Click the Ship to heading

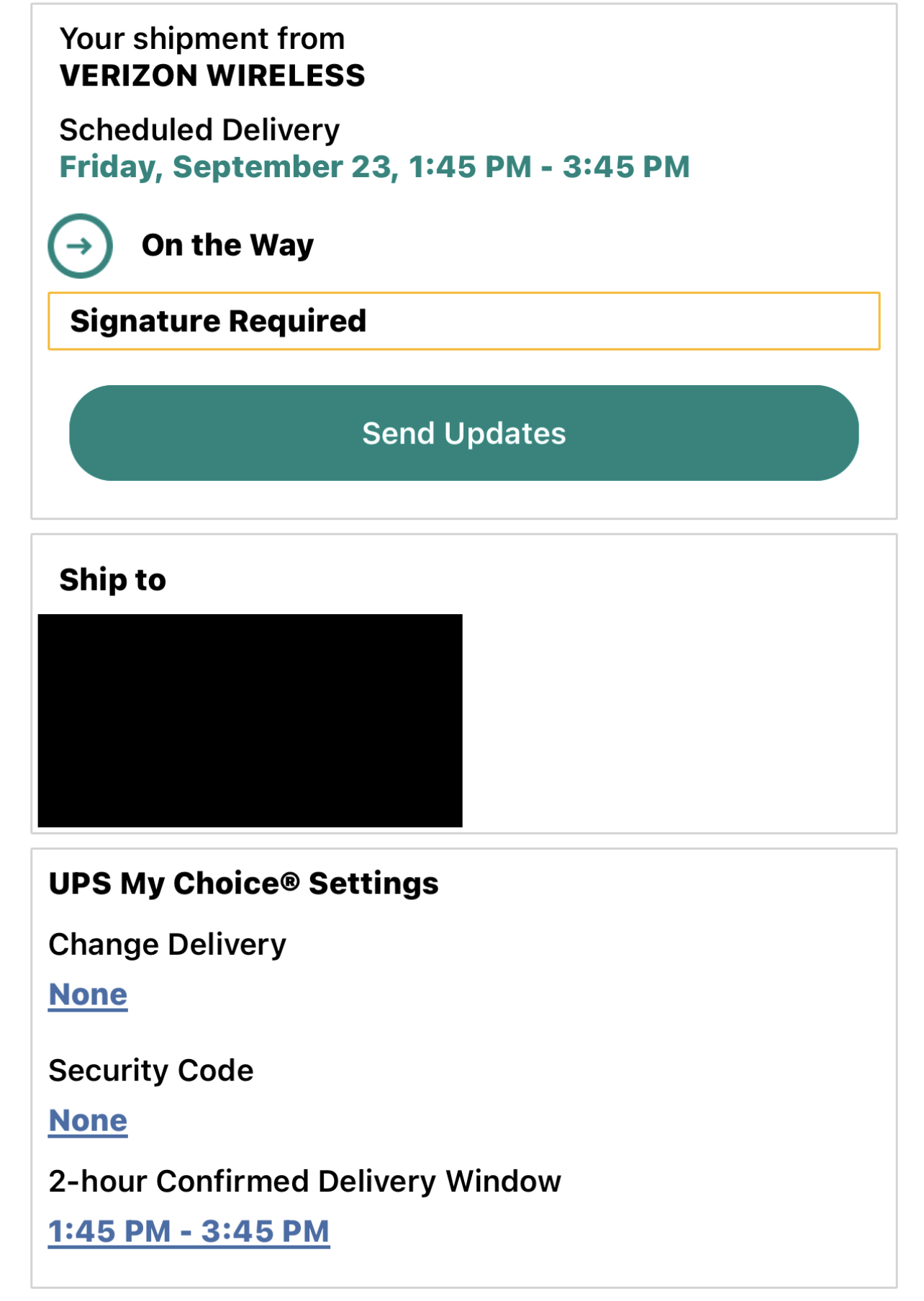(113, 580)
